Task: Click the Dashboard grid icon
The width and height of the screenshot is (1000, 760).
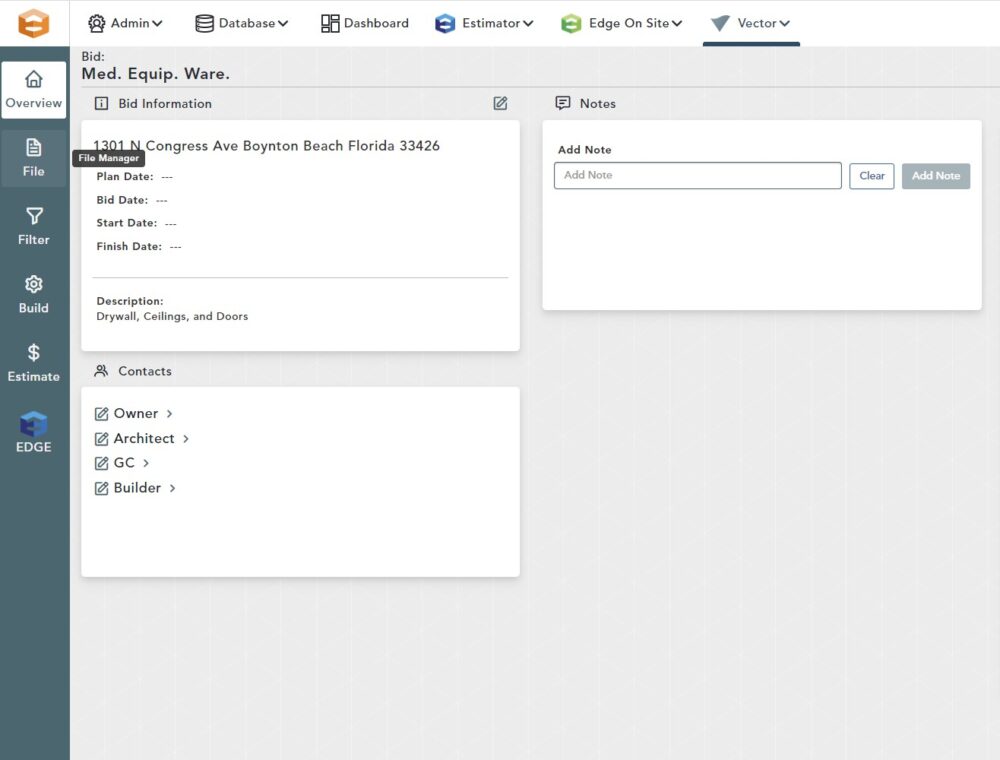Action: (330, 24)
